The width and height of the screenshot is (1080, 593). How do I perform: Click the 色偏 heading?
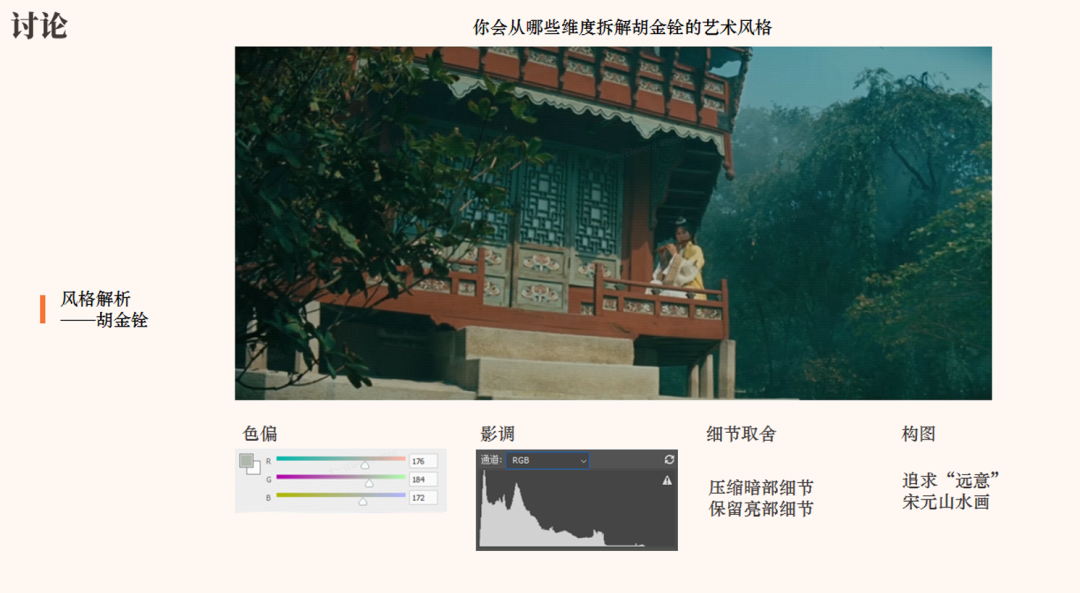[x=260, y=434]
